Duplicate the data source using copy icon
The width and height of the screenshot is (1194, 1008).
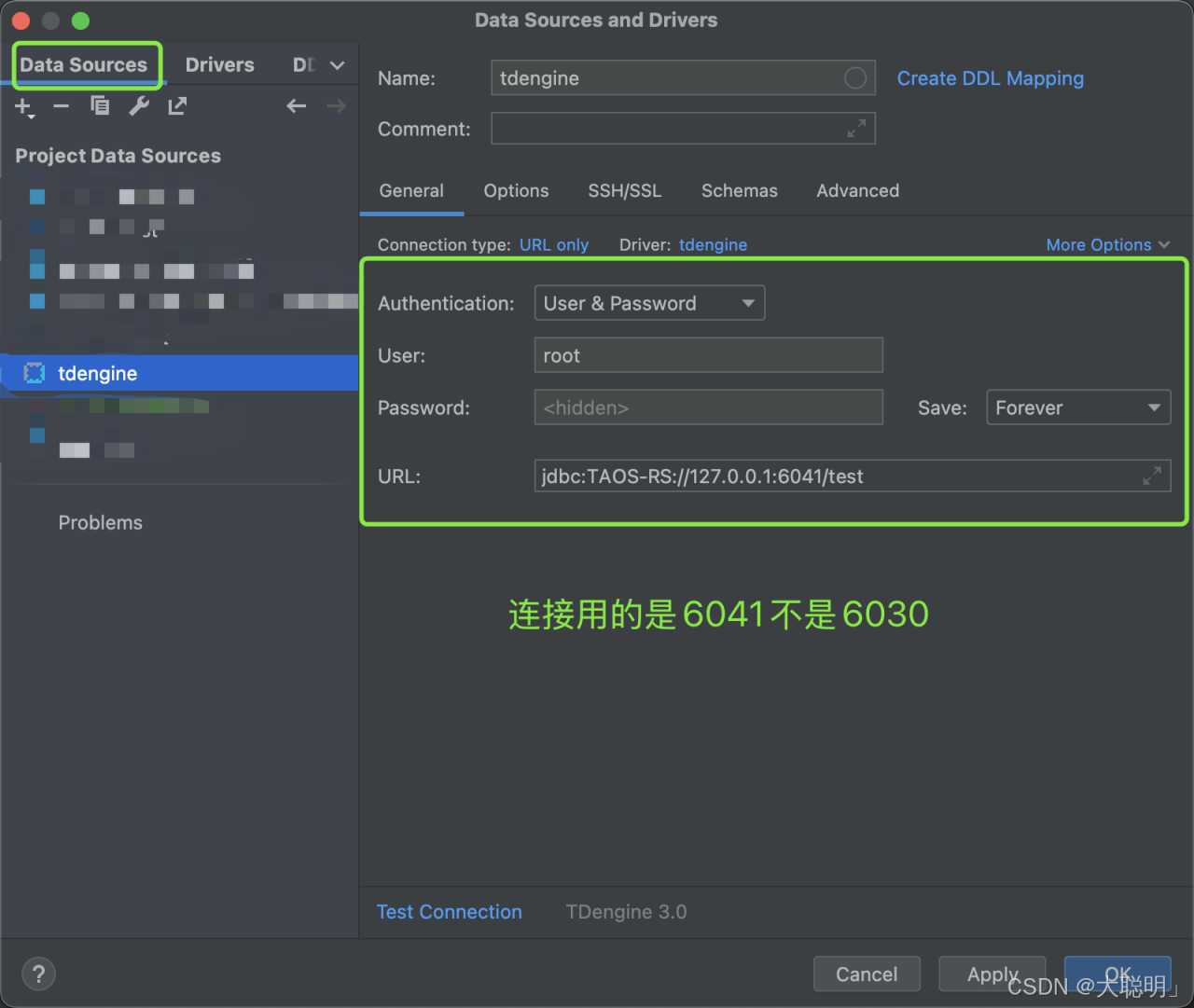(100, 106)
